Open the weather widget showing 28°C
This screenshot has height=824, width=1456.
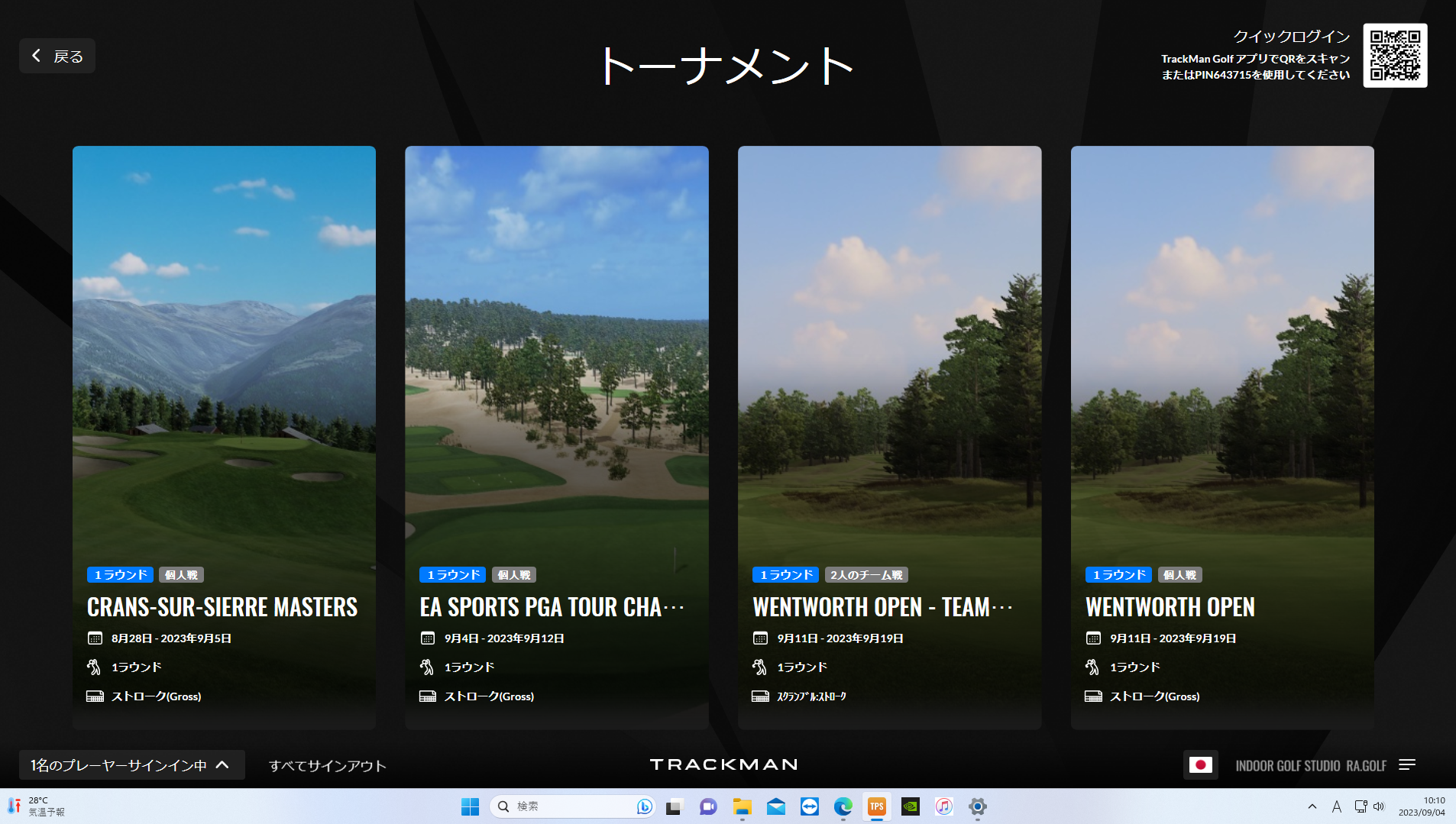click(x=37, y=806)
